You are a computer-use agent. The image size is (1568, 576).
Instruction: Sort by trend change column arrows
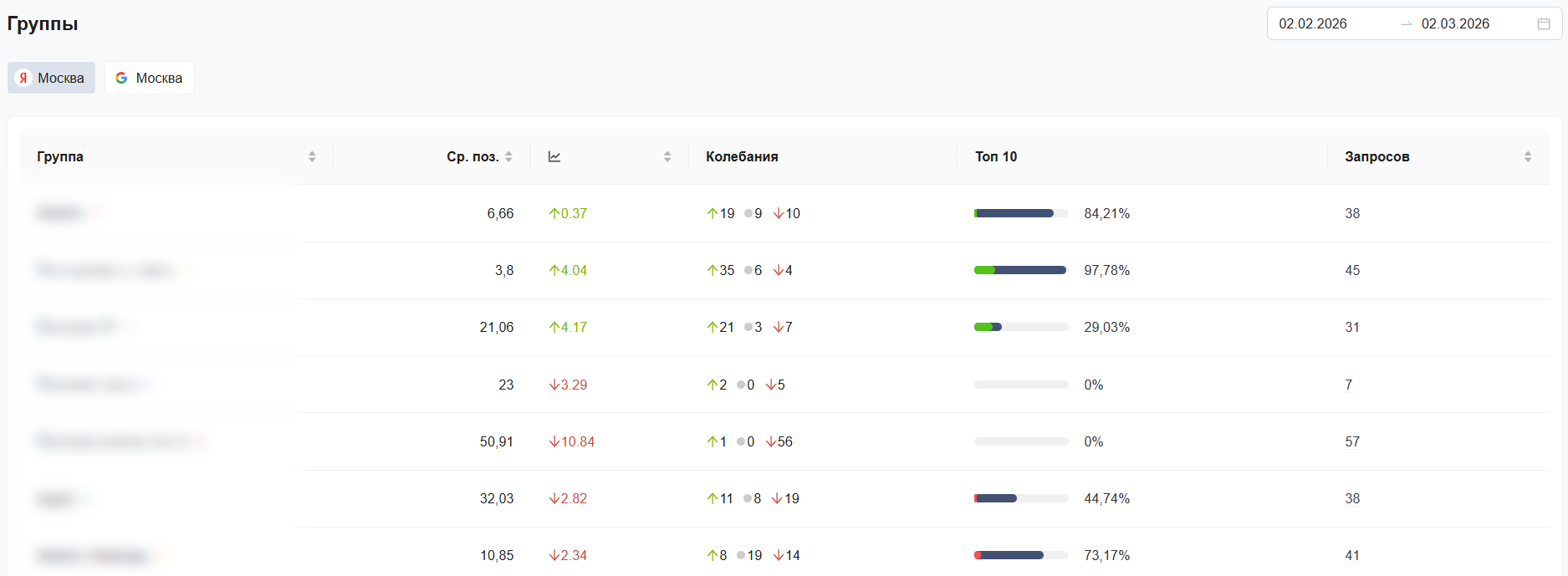pyautogui.click(x=667, y=156)
